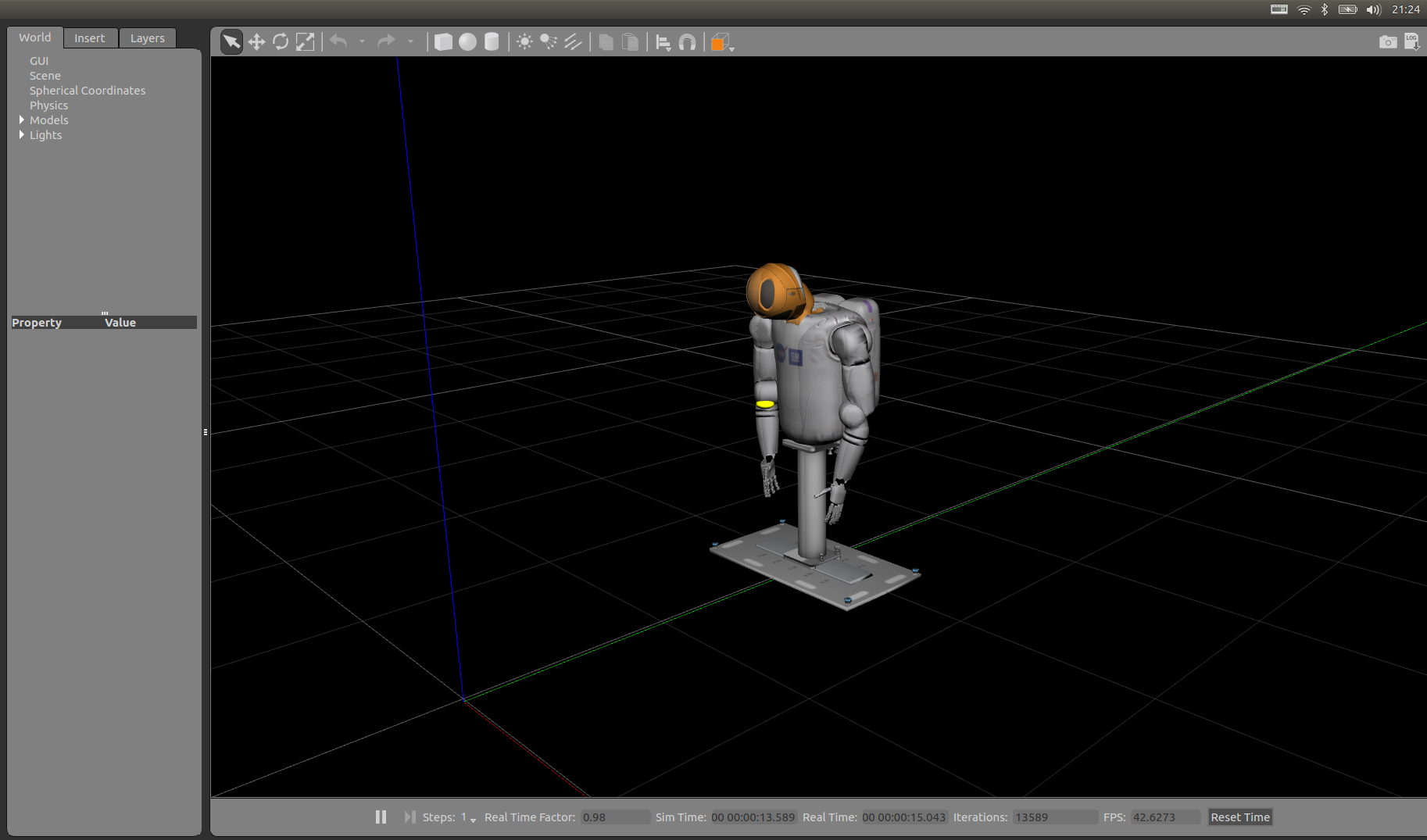Open the redo history dropdown arrow
The width and height of the screenshot is (1427, 840).
coord(410,41)
